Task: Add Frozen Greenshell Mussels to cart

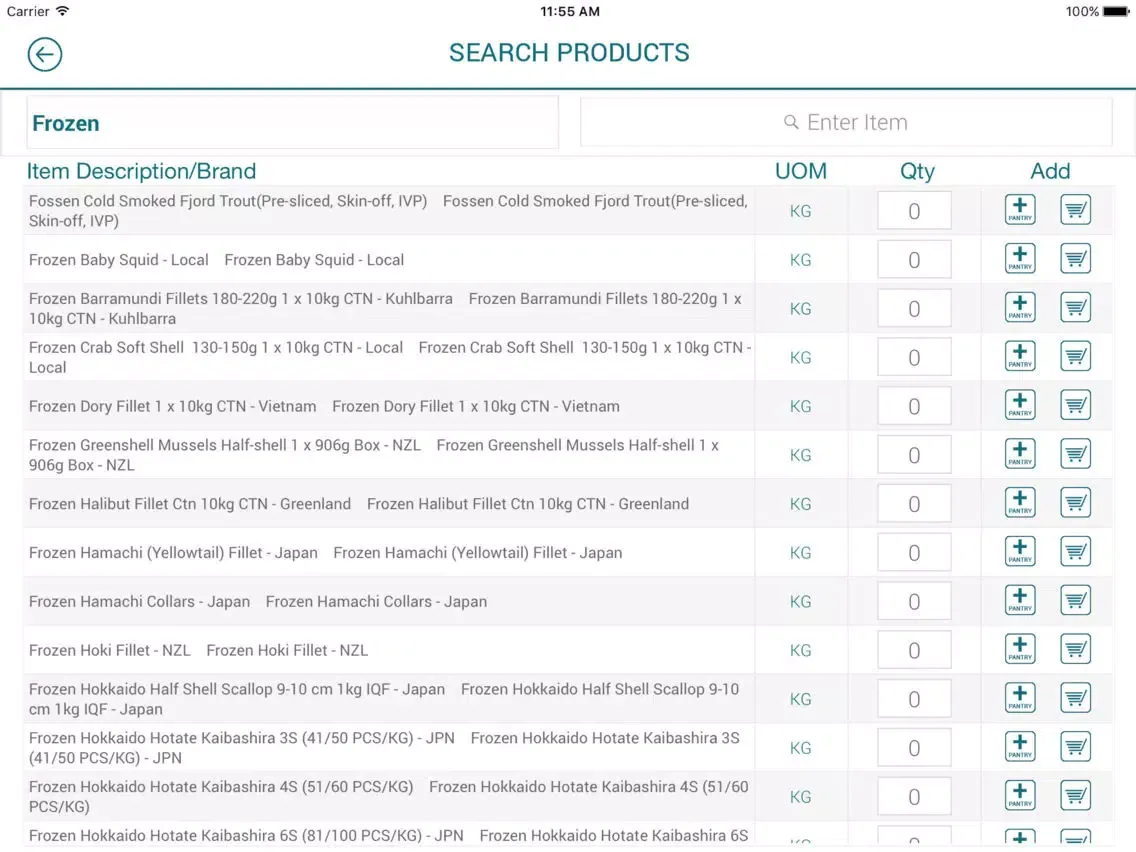Action: [1075, 454]
